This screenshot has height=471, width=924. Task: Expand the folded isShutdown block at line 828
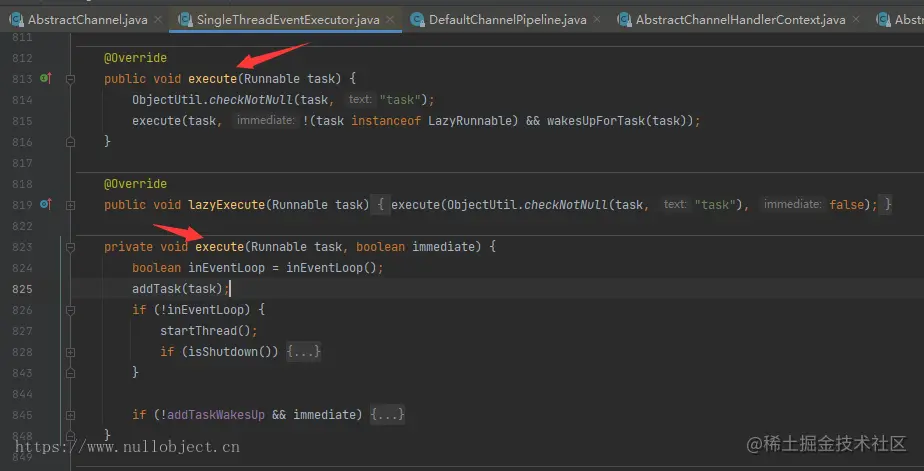(70, 352)
